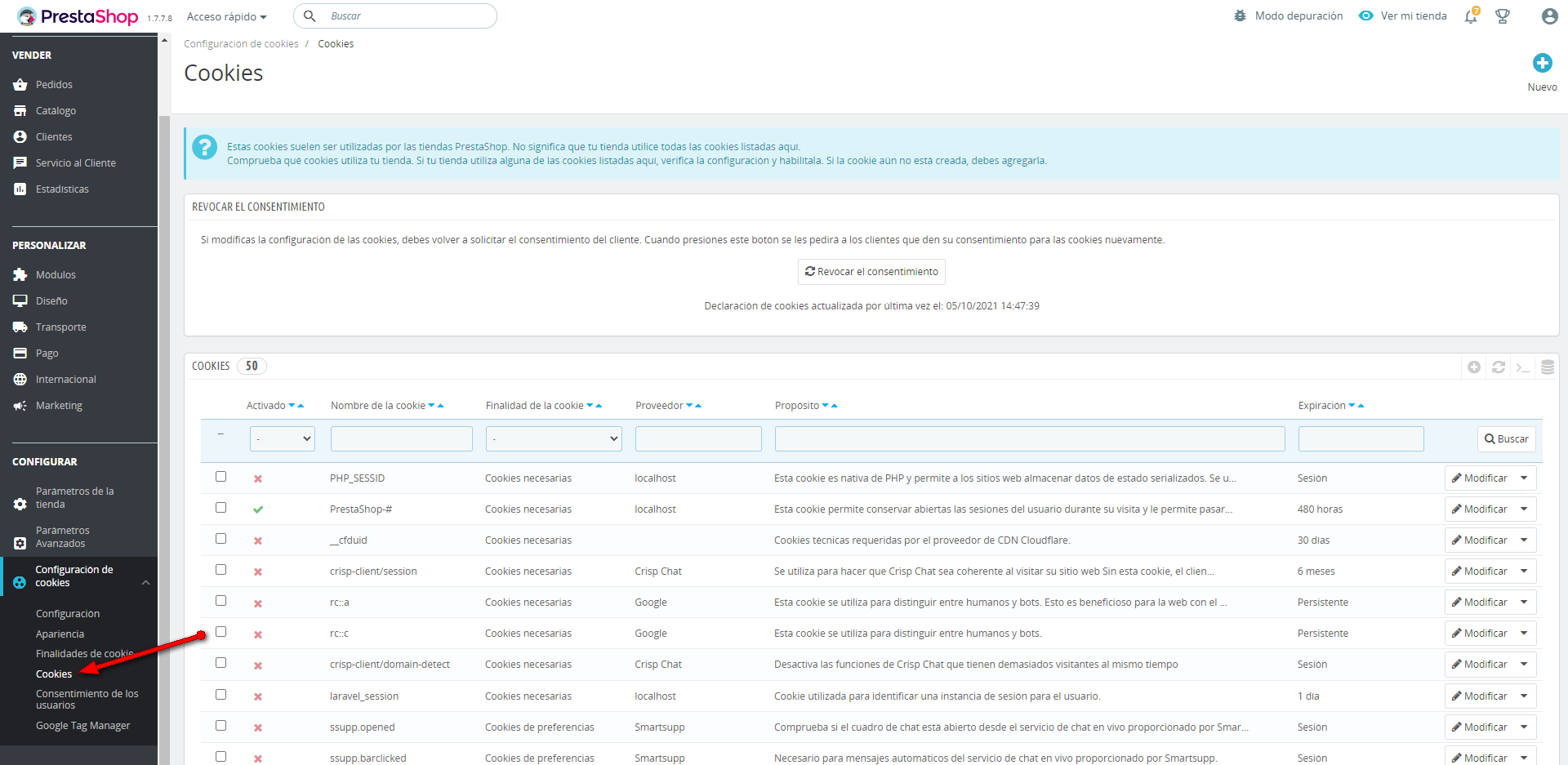This screenshot has height=765, width=1568.
Task: Click the export to SQL Manager database icon
Action: [1548, 367]
